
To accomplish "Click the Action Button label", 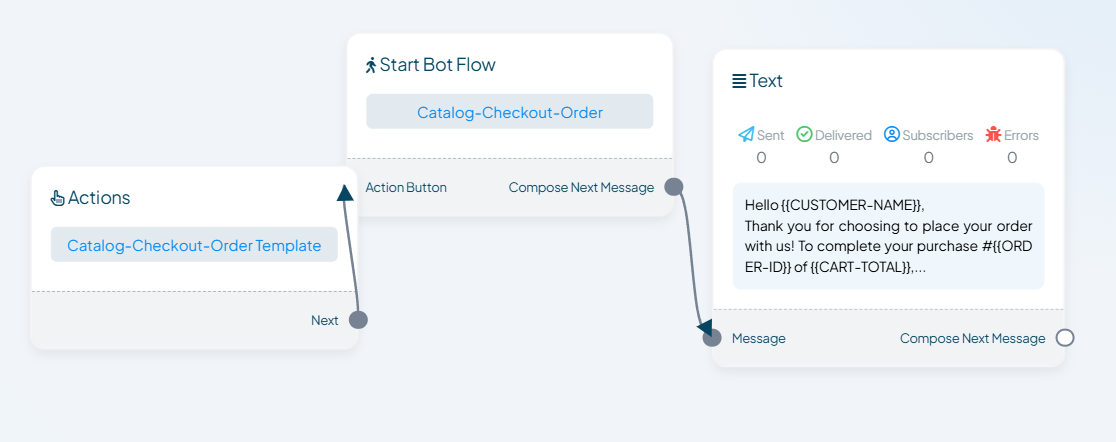I will click(x=406, y=188).
